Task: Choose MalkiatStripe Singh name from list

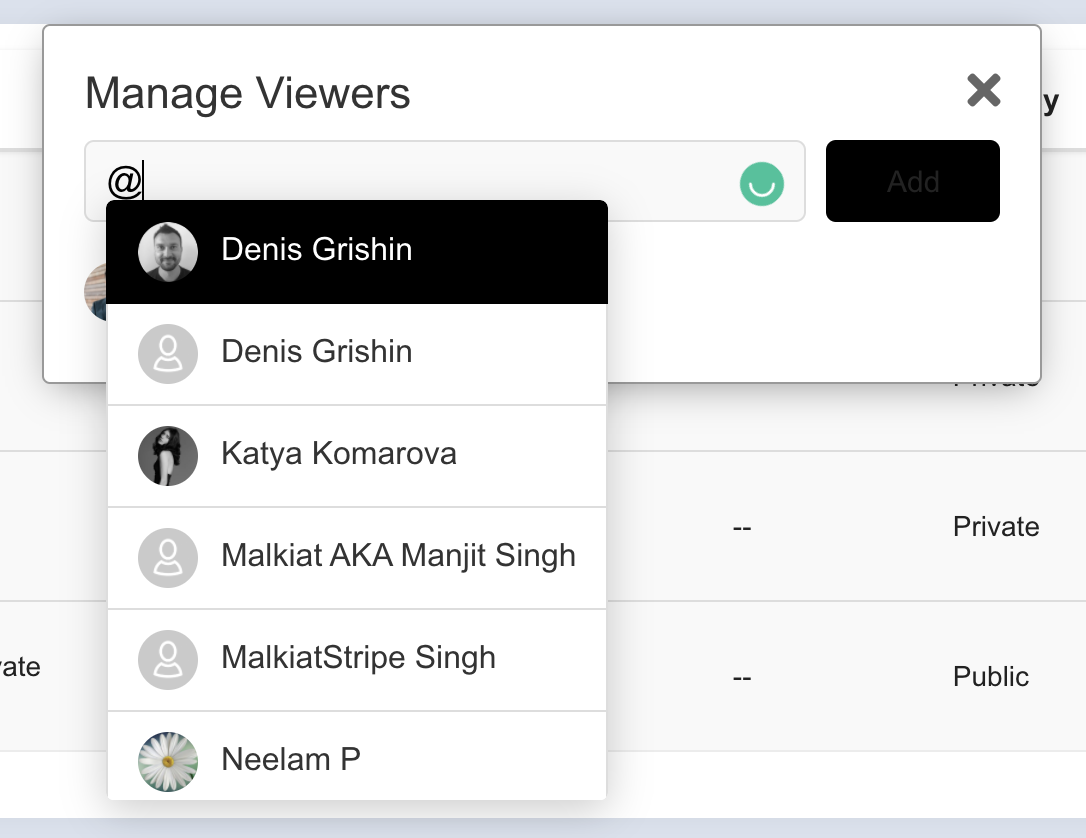Action: 358,658
